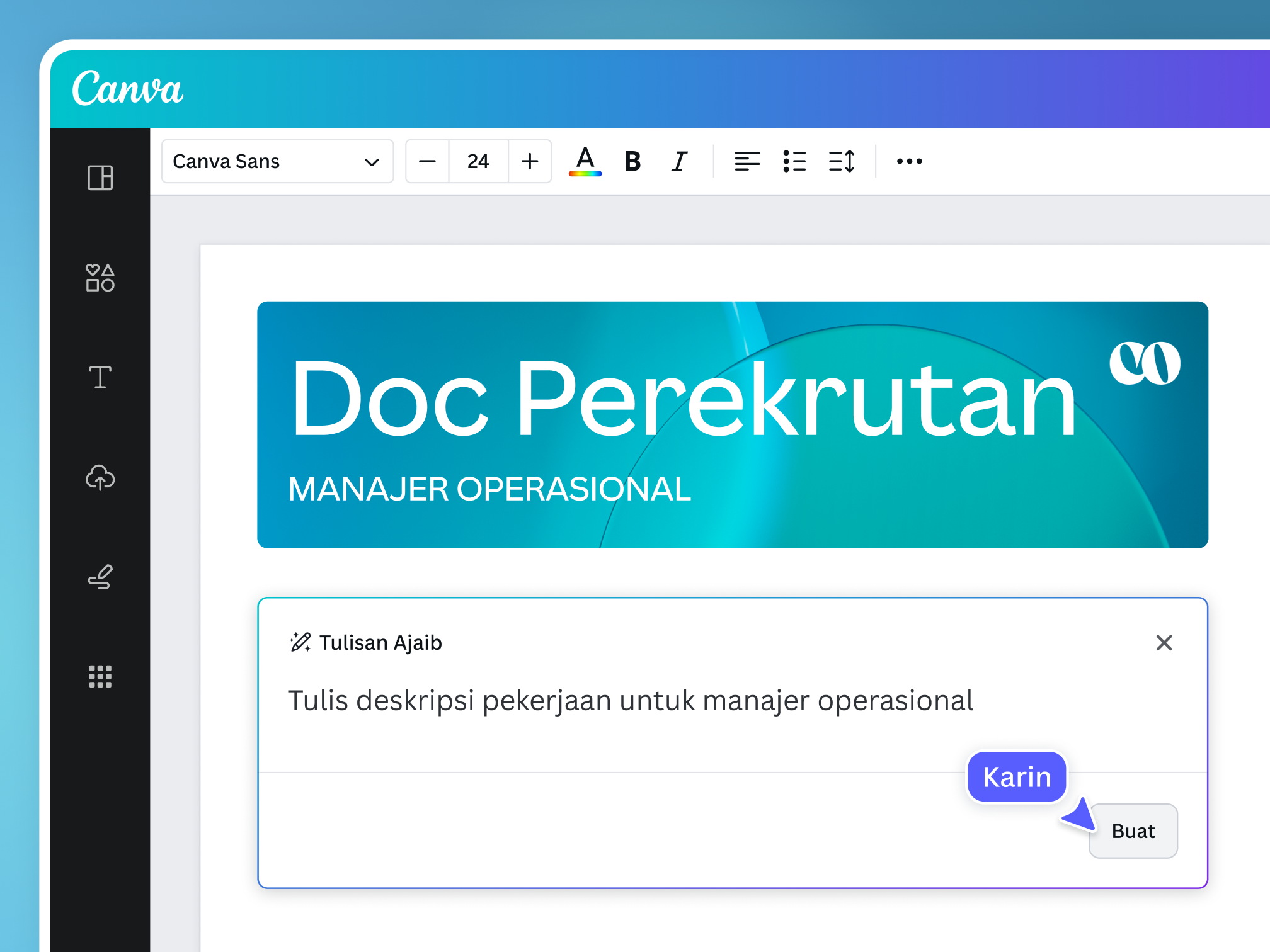This screenshot has height=952, width=1270.
Task: Click the font size input field showing 24
Action: click(x=478, y=161)
